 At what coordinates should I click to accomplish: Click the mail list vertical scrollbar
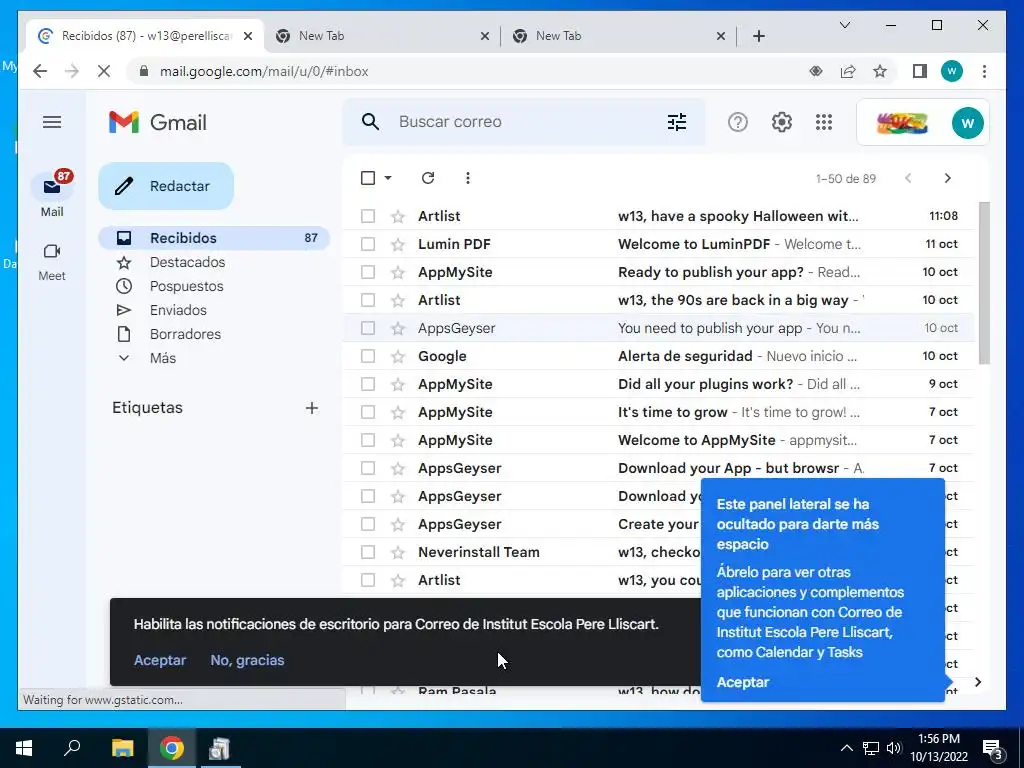coord(984,283)
